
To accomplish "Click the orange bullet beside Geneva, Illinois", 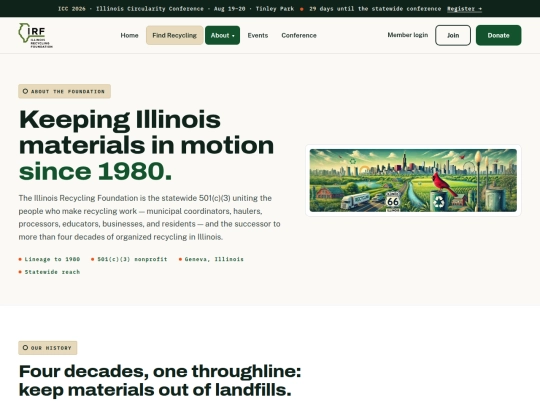I will pos(180,259).
